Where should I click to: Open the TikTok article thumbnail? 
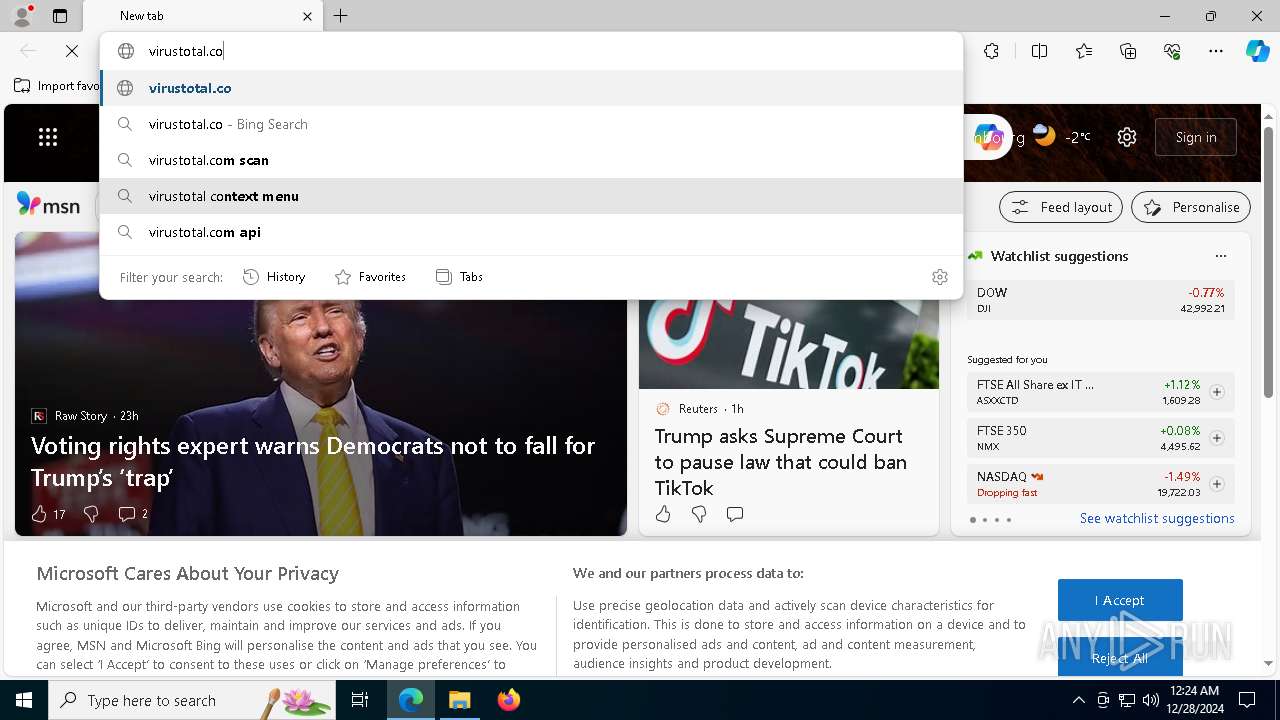click(789, 344)
